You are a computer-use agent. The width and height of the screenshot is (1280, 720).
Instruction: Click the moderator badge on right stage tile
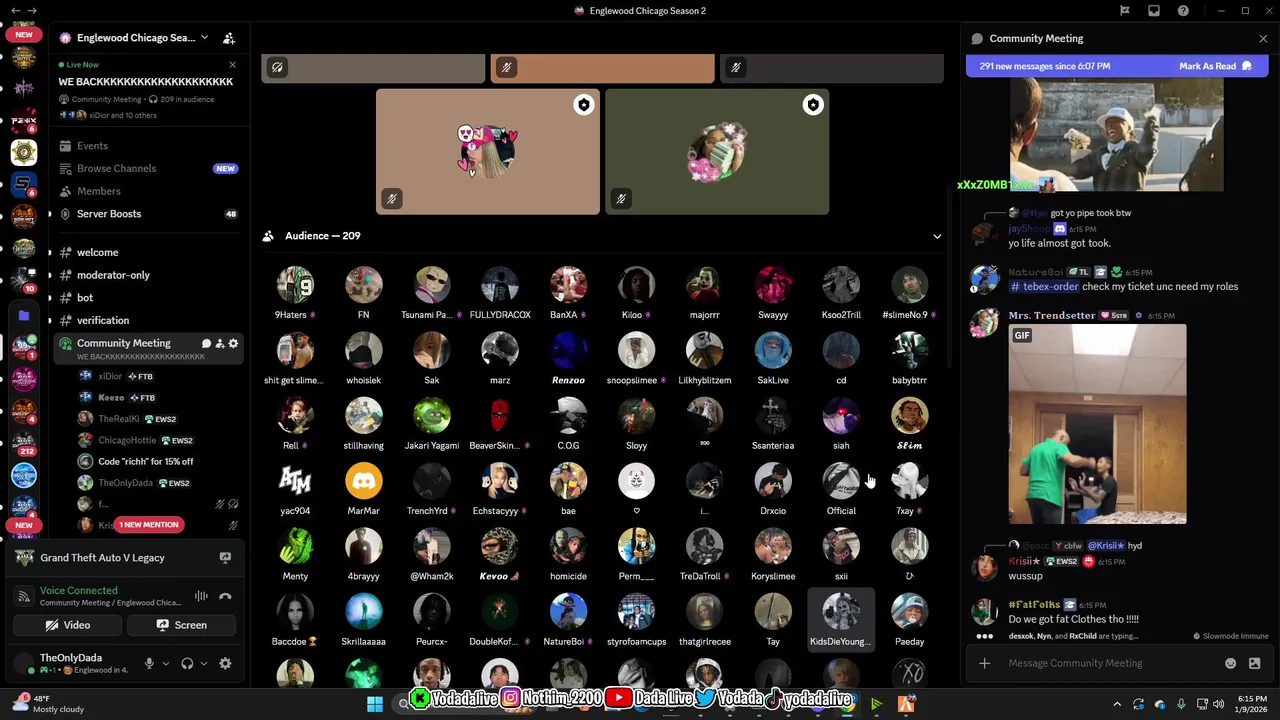[x=812, y=105]
